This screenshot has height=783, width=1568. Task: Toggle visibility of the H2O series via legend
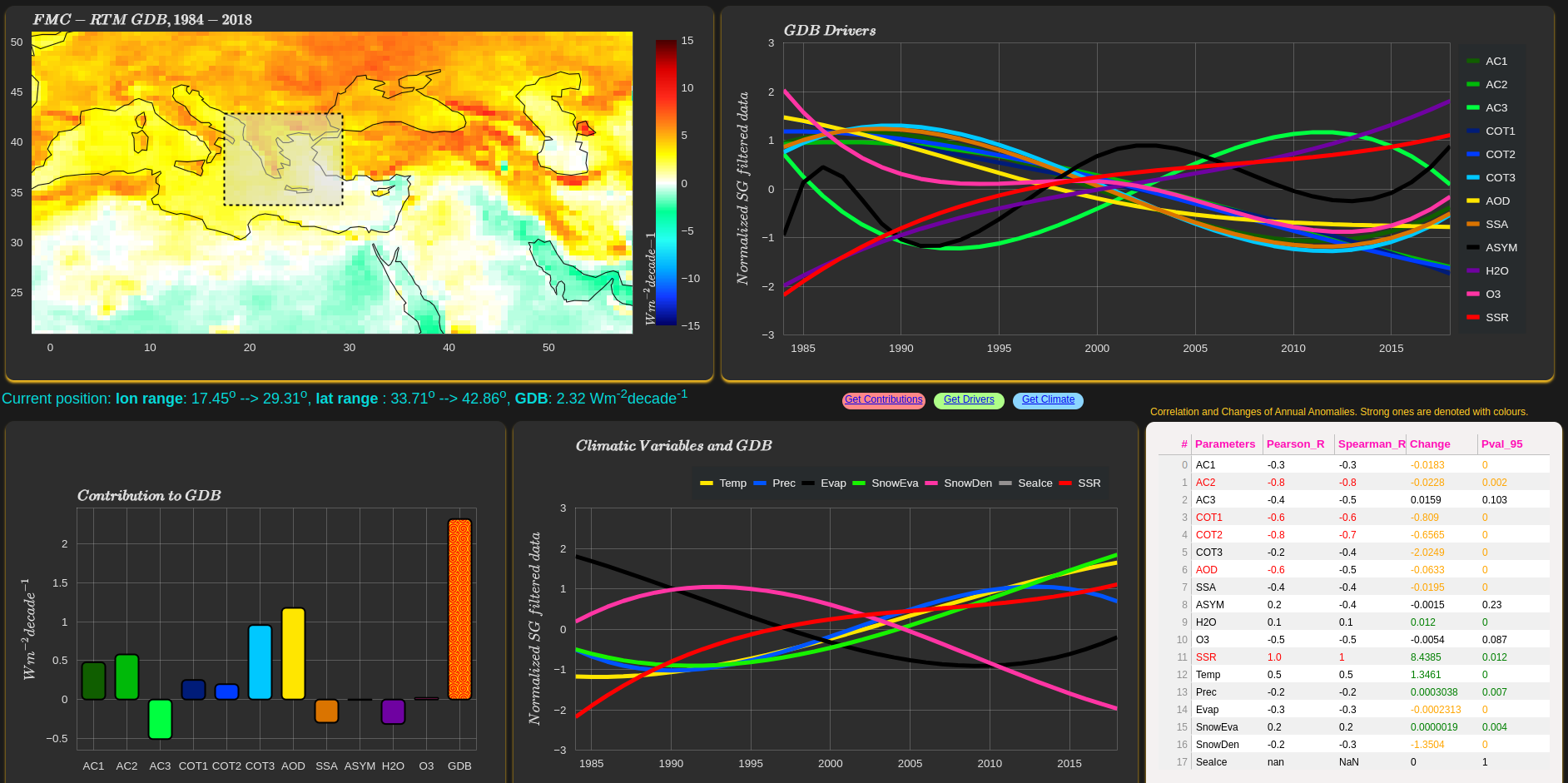1471,270
